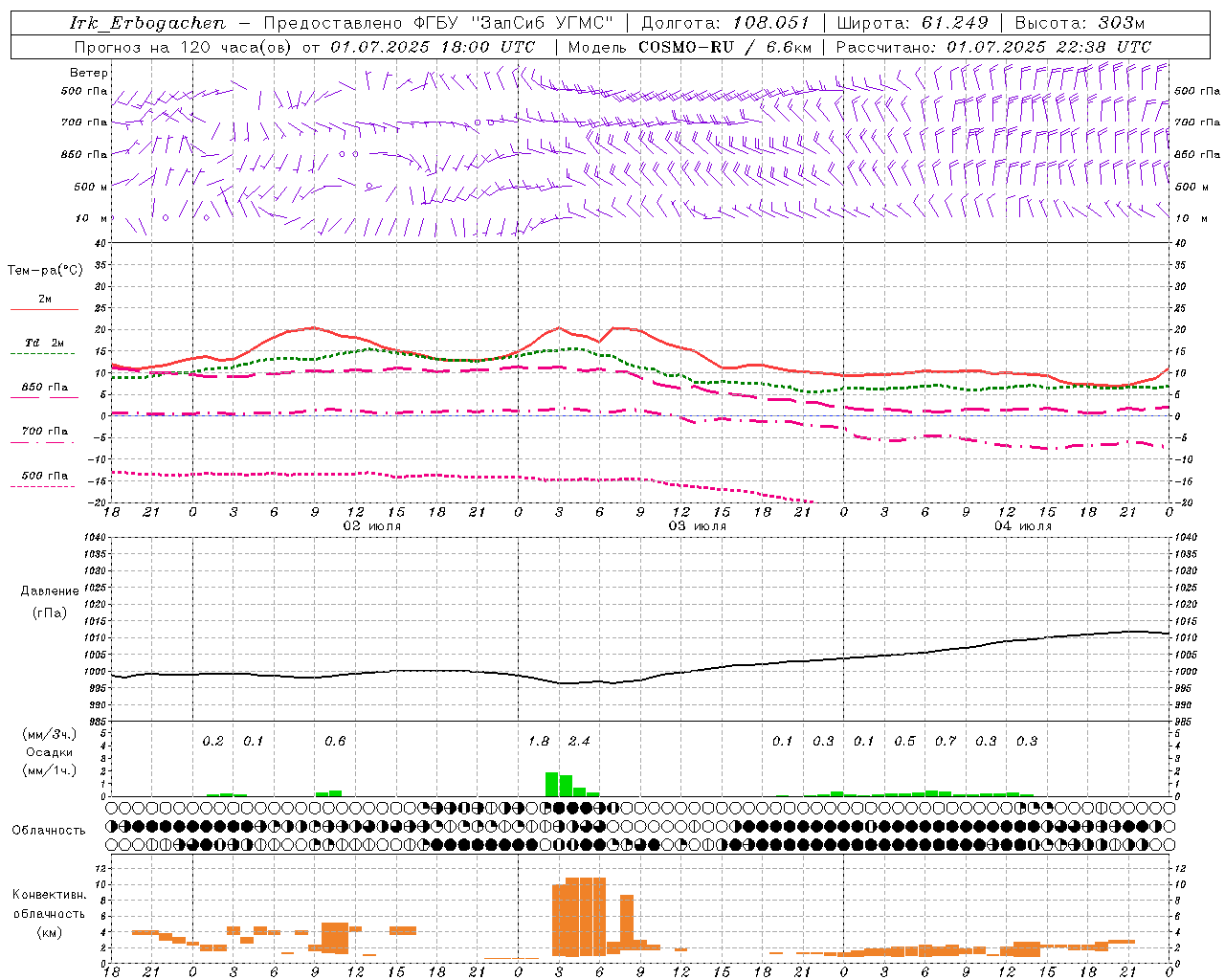1225x980 pixels.
Task: Click the Давление pressure label
Action: click(x=50, y=591)
